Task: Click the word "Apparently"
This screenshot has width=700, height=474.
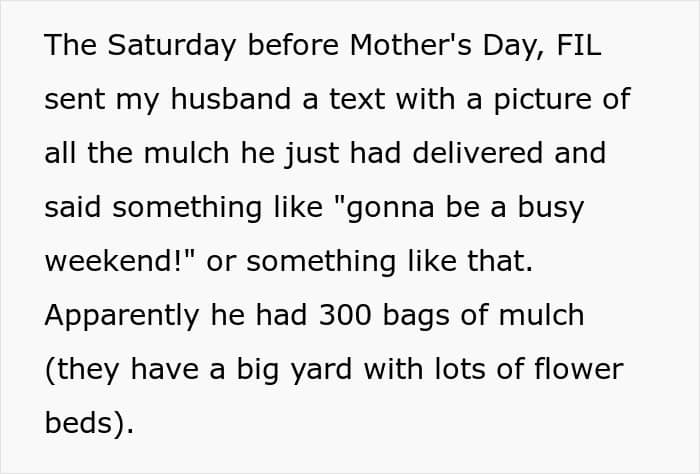Action: pos(122,316)
